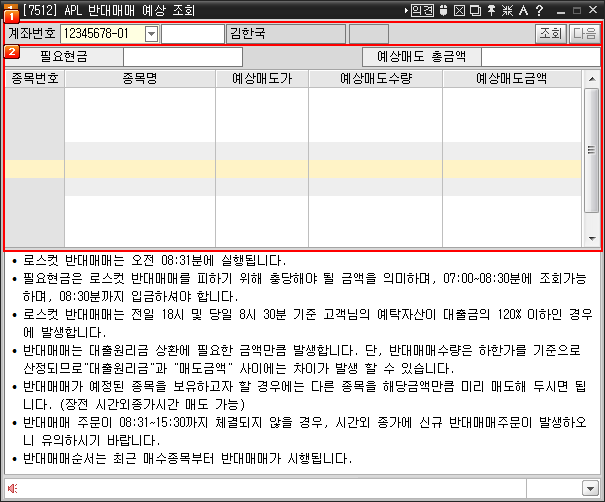Click the 예상매도수량 column header

tap(376, 79)
